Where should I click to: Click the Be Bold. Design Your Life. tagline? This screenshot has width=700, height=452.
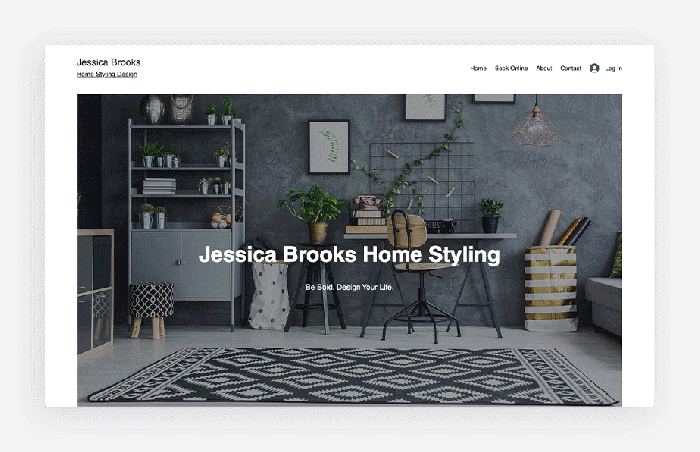click(349, 287)
